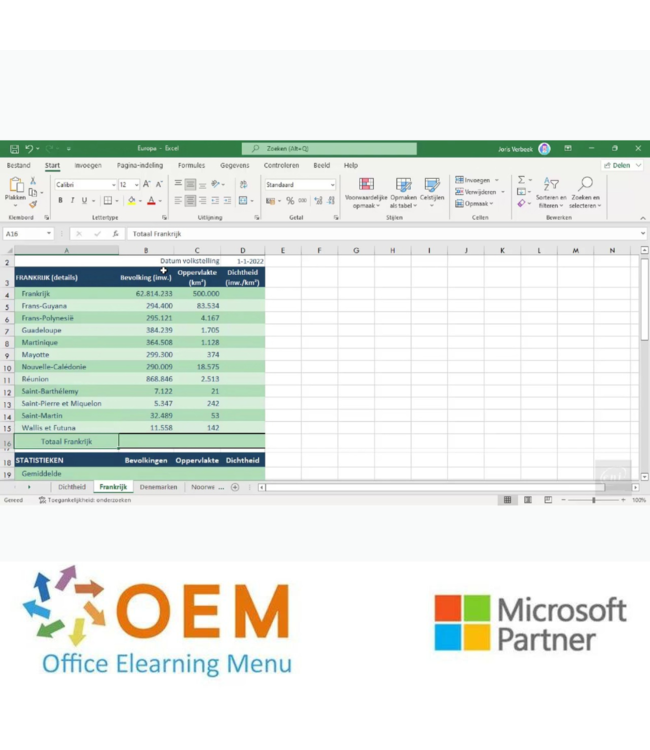The height and width of the screenshot is (750, 650).
Task: Toggle center horizontal alignment
Action: pos(190,200)
